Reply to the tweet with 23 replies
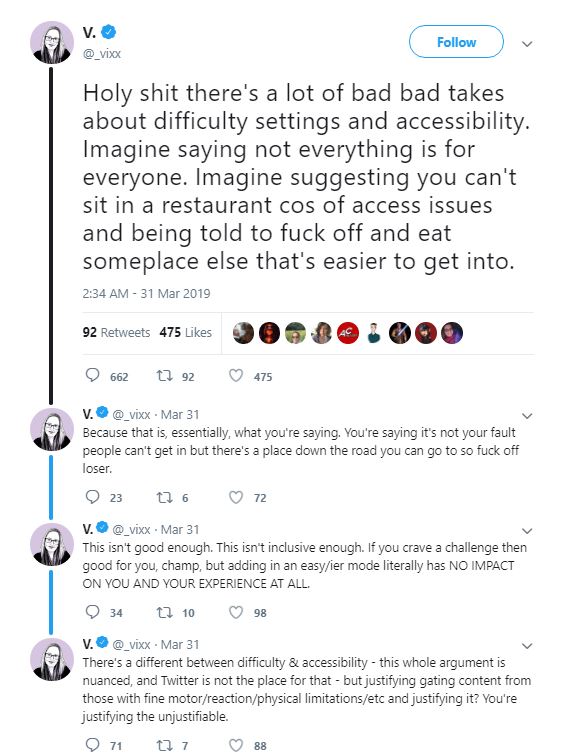This screenshot has width=569, height=755. coord(92,496)
